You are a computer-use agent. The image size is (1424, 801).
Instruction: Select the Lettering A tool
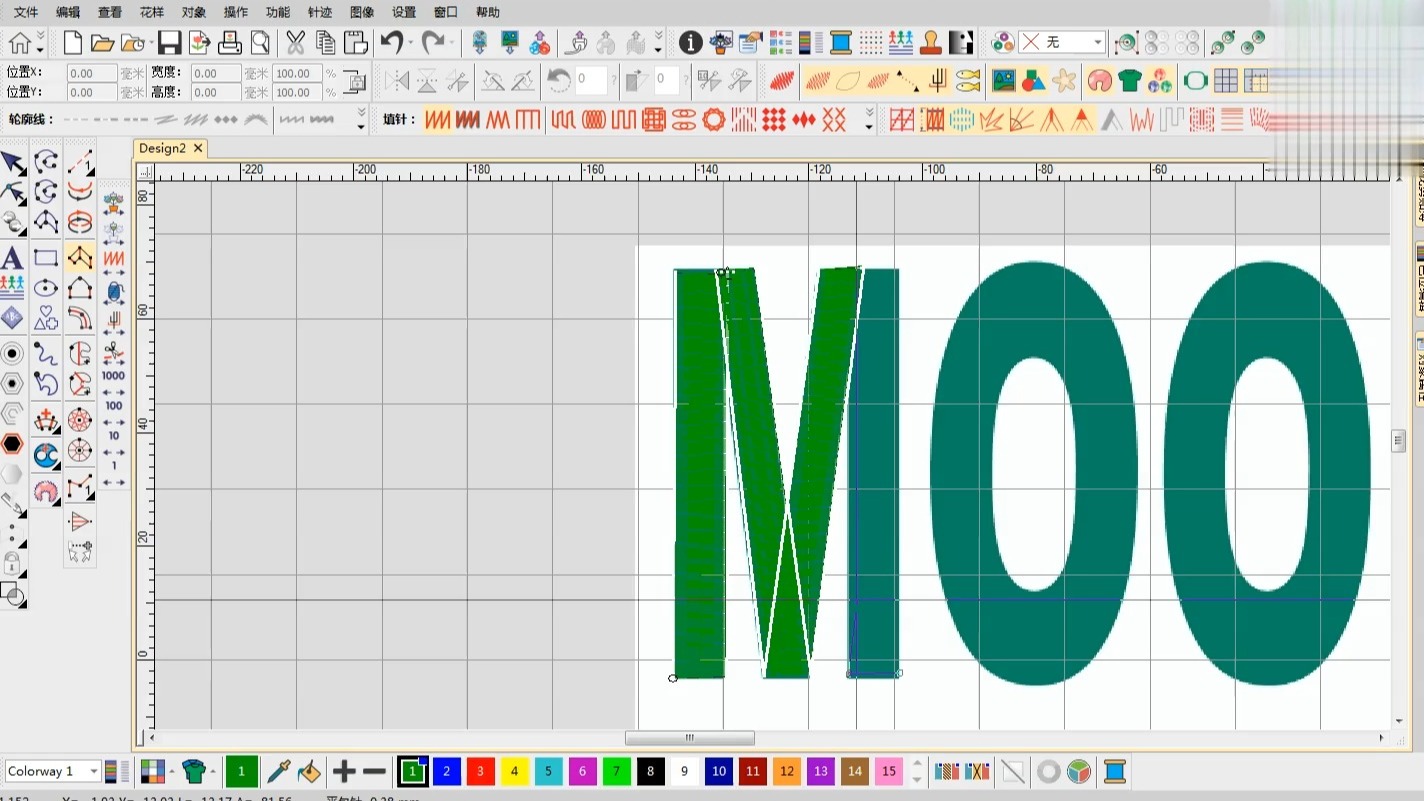[x=12, y=258]
